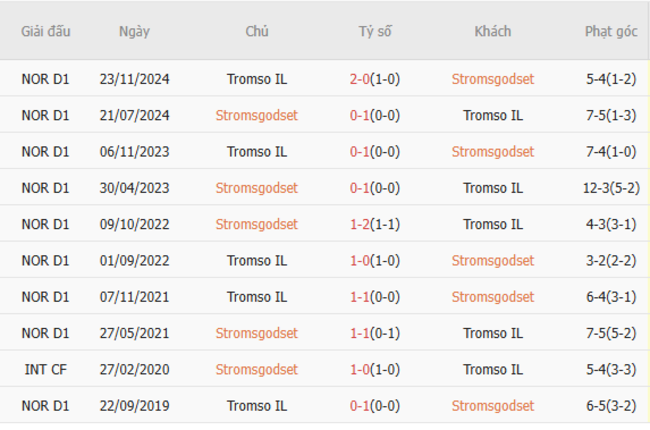Click the 12-3 corner kick result
Image resolution: width=650 pixels, height=430 pixels.
click(599, 188)
